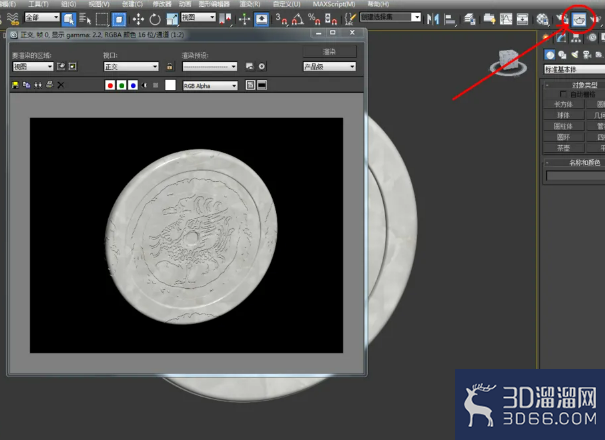The height and width of the screenshot is (440, 605).
Task: Open Render Setup icon in render window
Action: pyautogui.click(x=250, y=66)
